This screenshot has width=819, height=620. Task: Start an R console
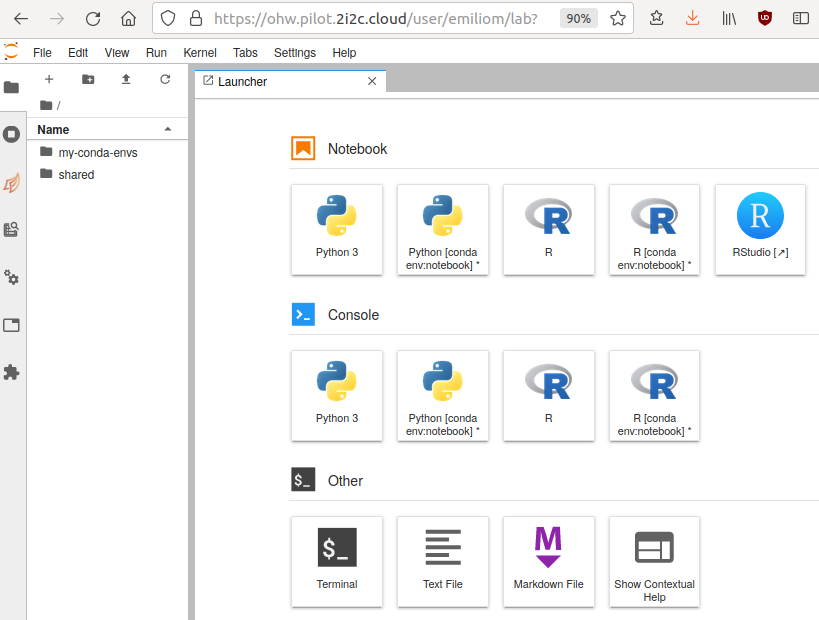pos(549,396)
